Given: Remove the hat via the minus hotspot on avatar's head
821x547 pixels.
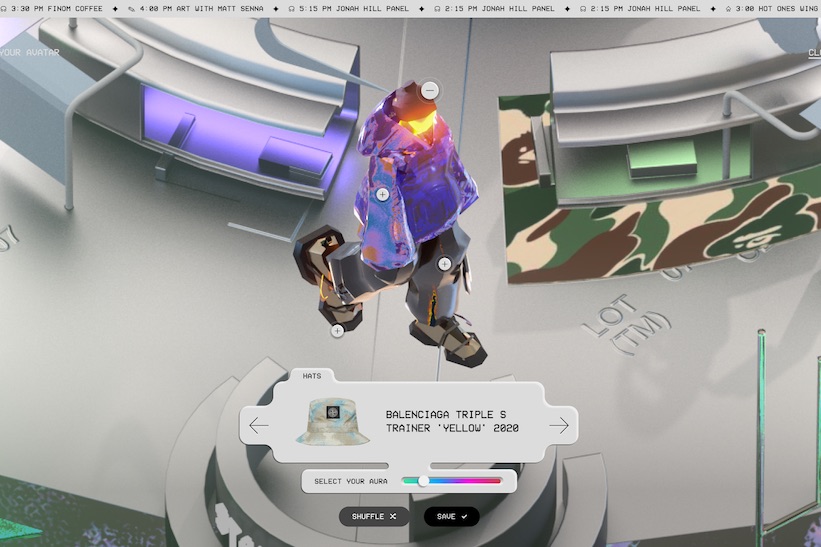Looking at the screenshot, I should click(430, 91).
